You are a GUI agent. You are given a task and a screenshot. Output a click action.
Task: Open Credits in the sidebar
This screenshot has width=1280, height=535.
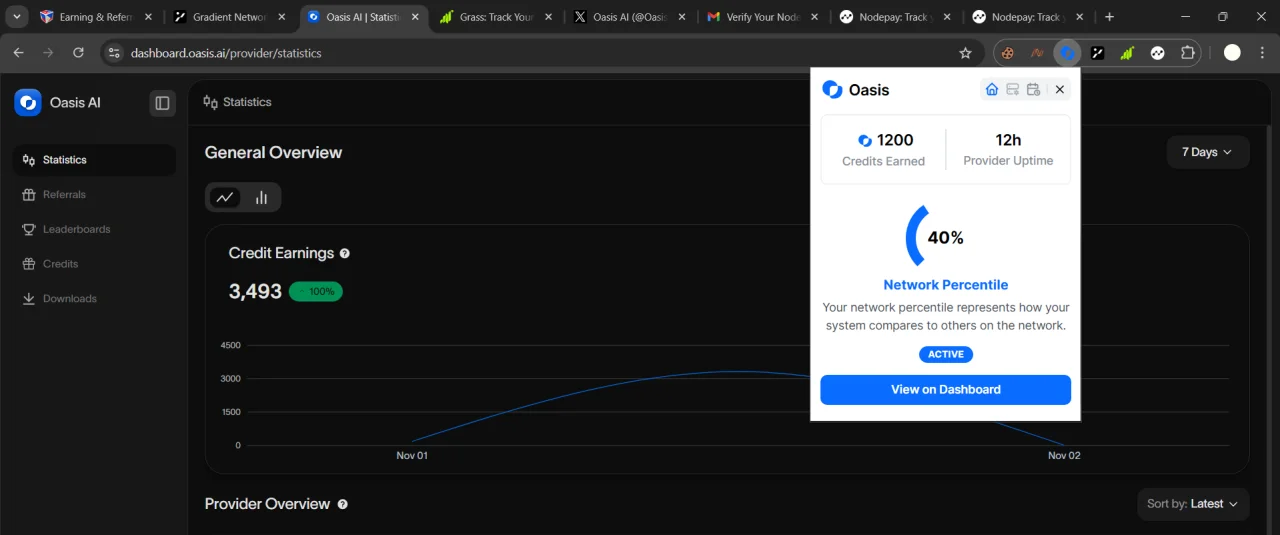(x=94, y=264)
